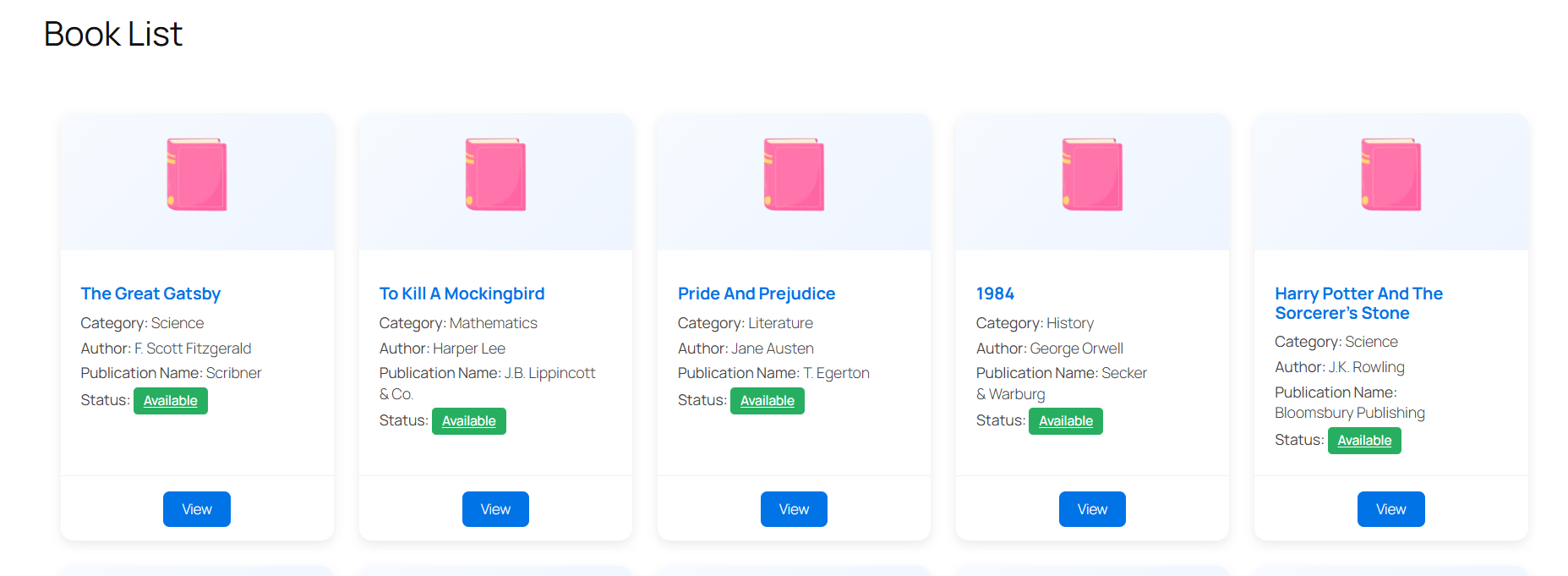This screenshot has height=576, width=1568.
Task: Click the book icon for Pride And Prejudice
Action: pyautogui.click(x=794, y=174)
